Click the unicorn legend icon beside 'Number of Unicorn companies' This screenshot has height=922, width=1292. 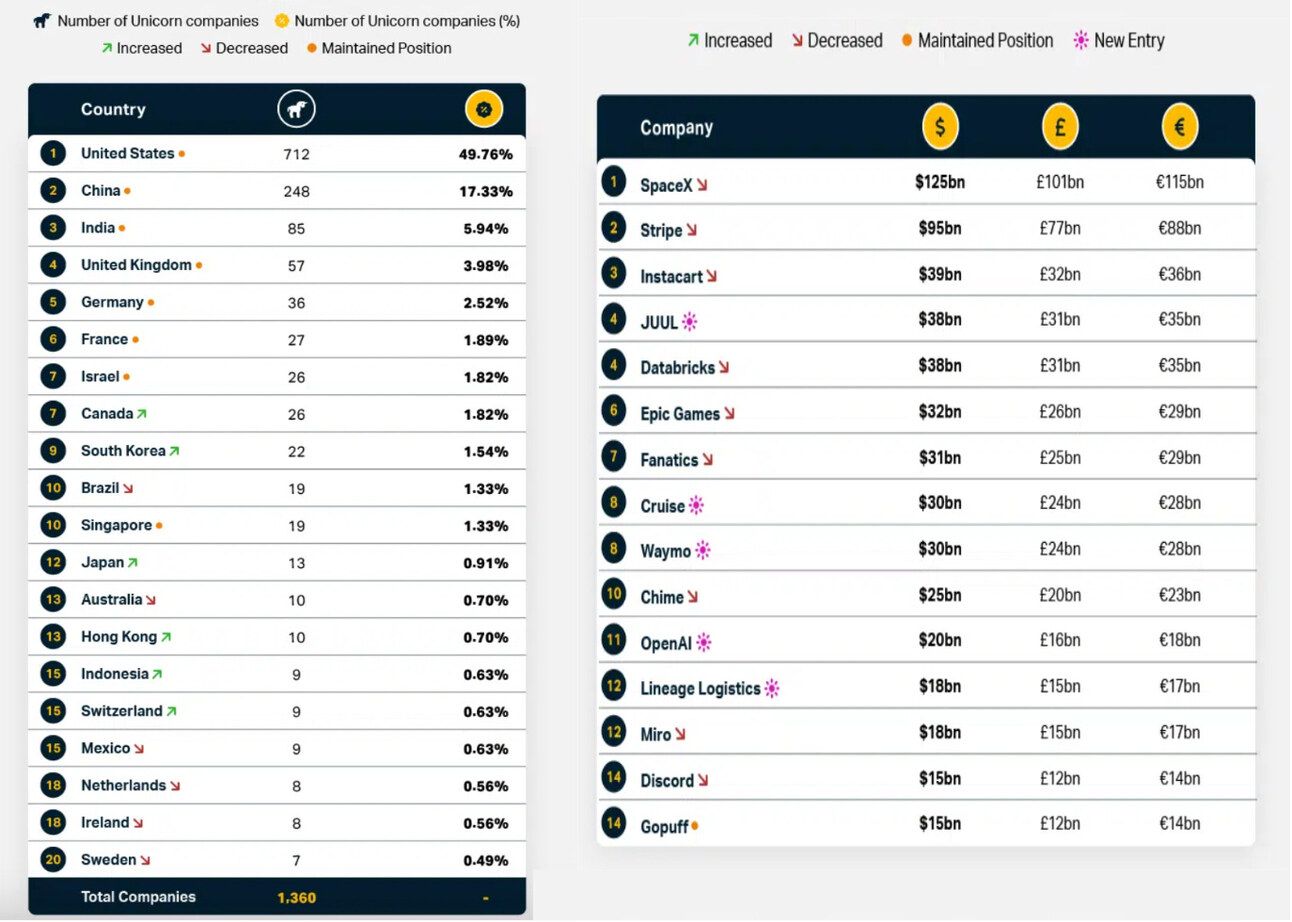click(x=42, y=21)
